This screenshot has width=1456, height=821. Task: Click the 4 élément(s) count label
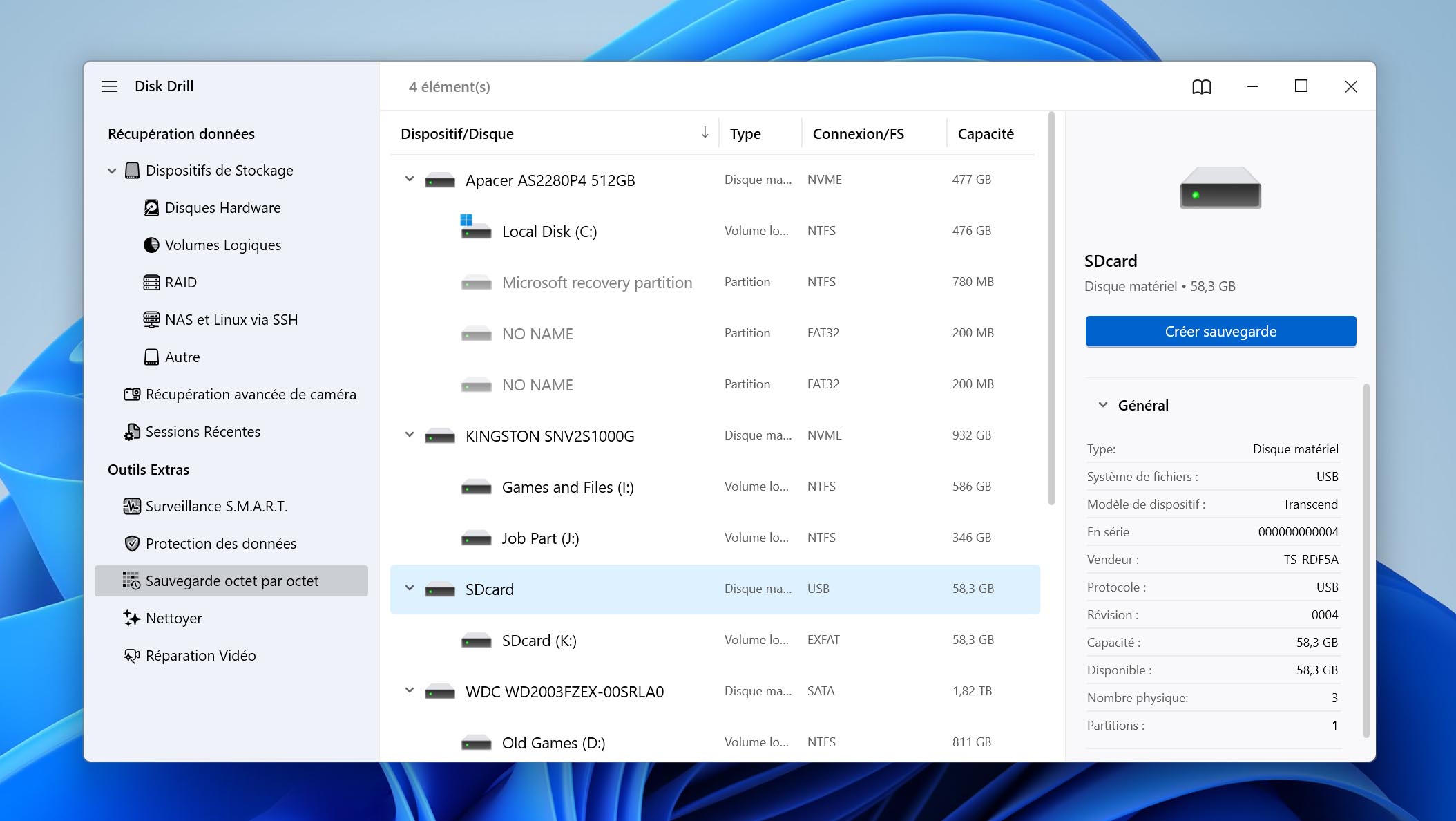pyautogui.click(x=450, y=87)
